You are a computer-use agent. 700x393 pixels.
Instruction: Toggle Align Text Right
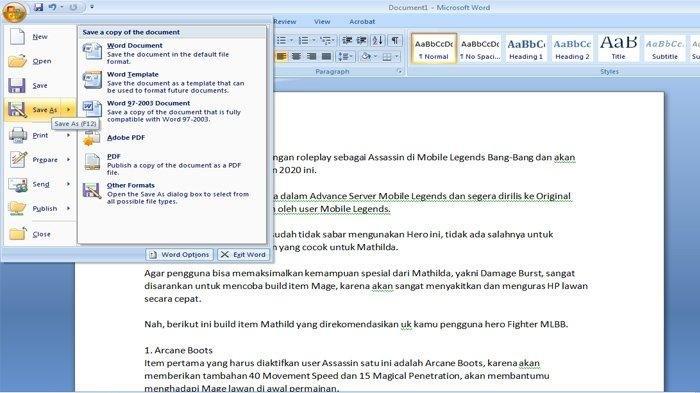tap(312, 57)
